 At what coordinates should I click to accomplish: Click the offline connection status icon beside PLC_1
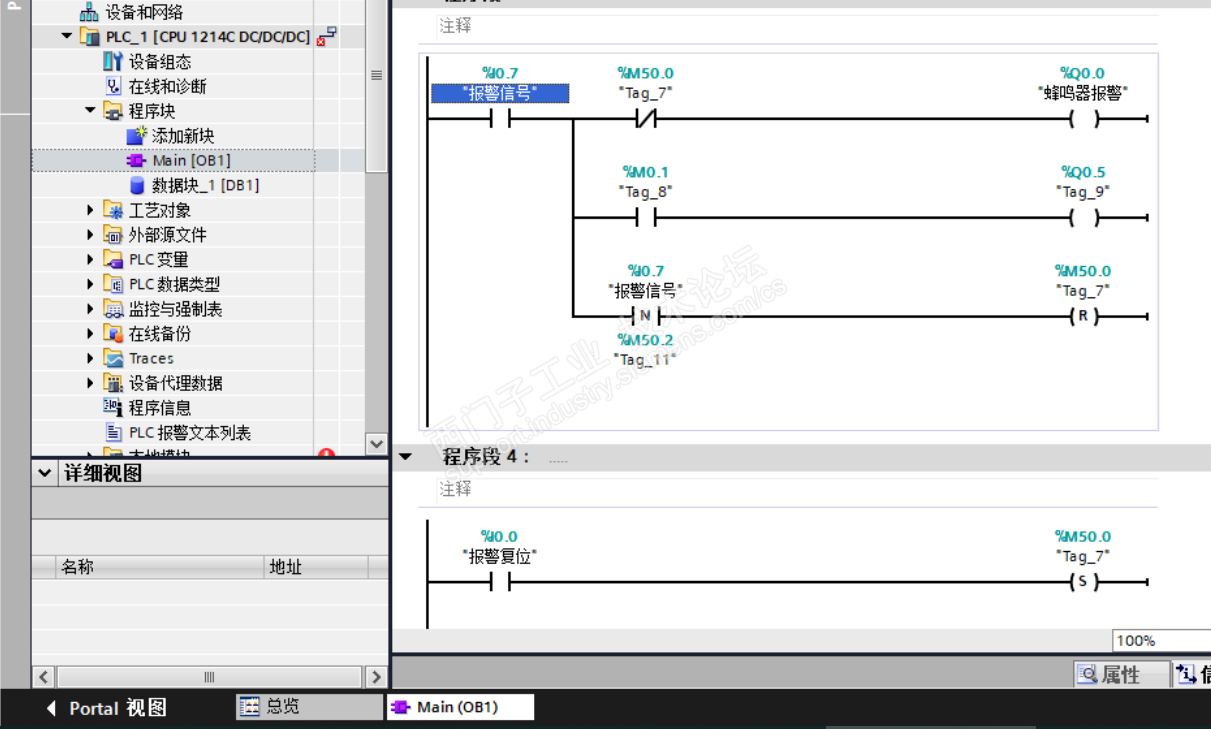click(326, 37)
